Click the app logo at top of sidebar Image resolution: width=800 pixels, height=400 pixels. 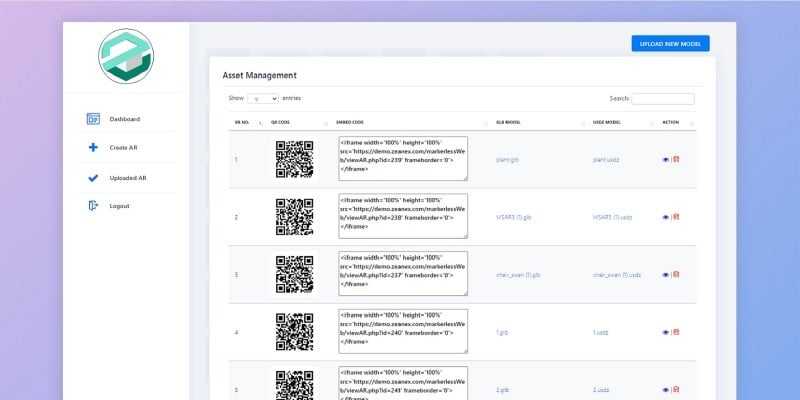coord(126,56)
